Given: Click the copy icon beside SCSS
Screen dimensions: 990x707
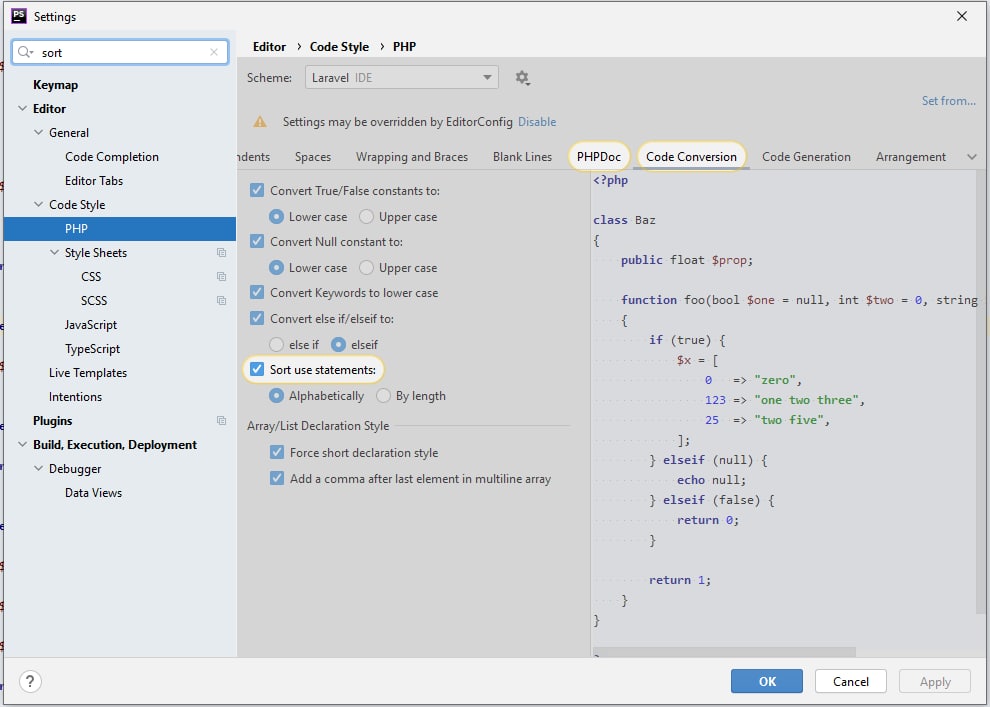Looking at the screenshot, I should pos(221,301).
